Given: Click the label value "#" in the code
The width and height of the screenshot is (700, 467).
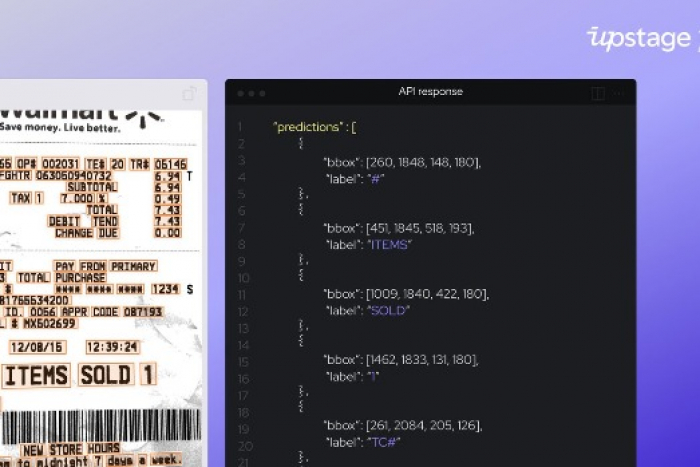Looking at the screenshot, I should [375, 179].
